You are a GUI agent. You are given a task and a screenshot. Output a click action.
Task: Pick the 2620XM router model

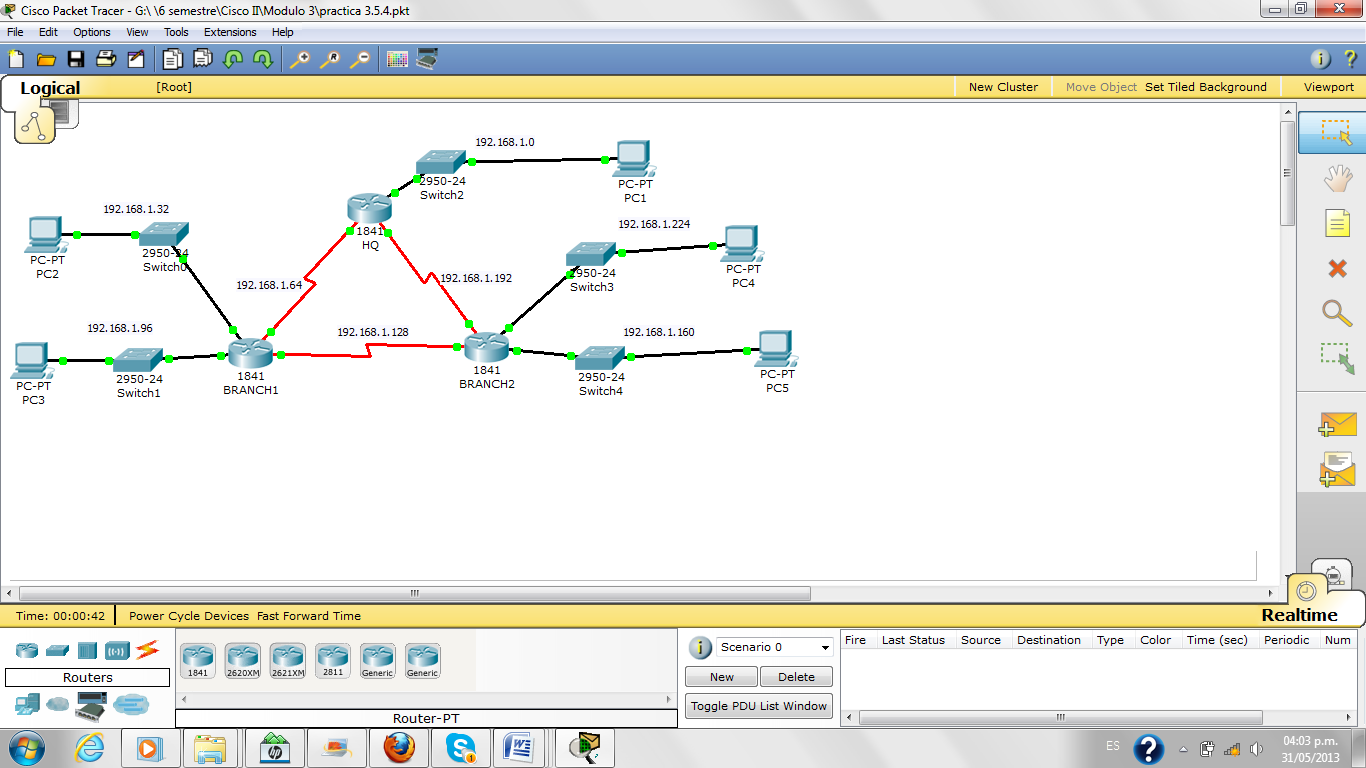click(x=243, y=661)
